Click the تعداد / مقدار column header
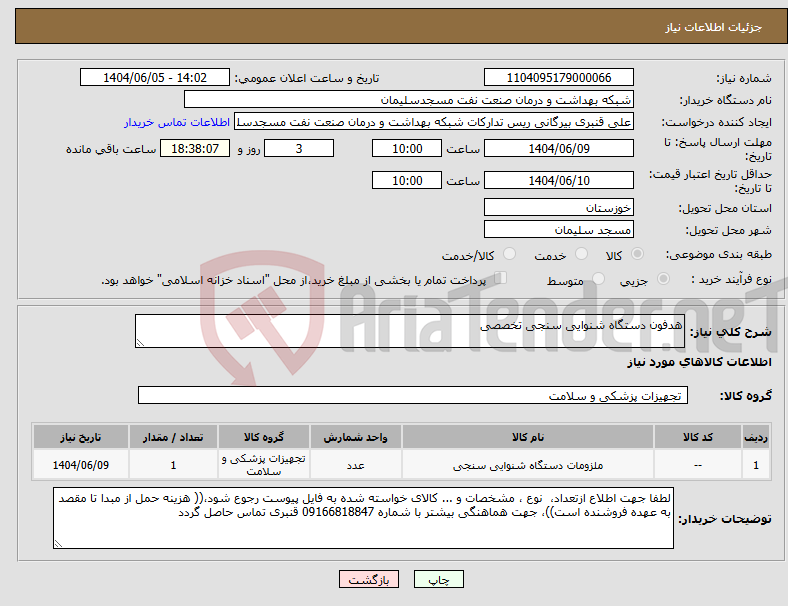 coord(173,437)
